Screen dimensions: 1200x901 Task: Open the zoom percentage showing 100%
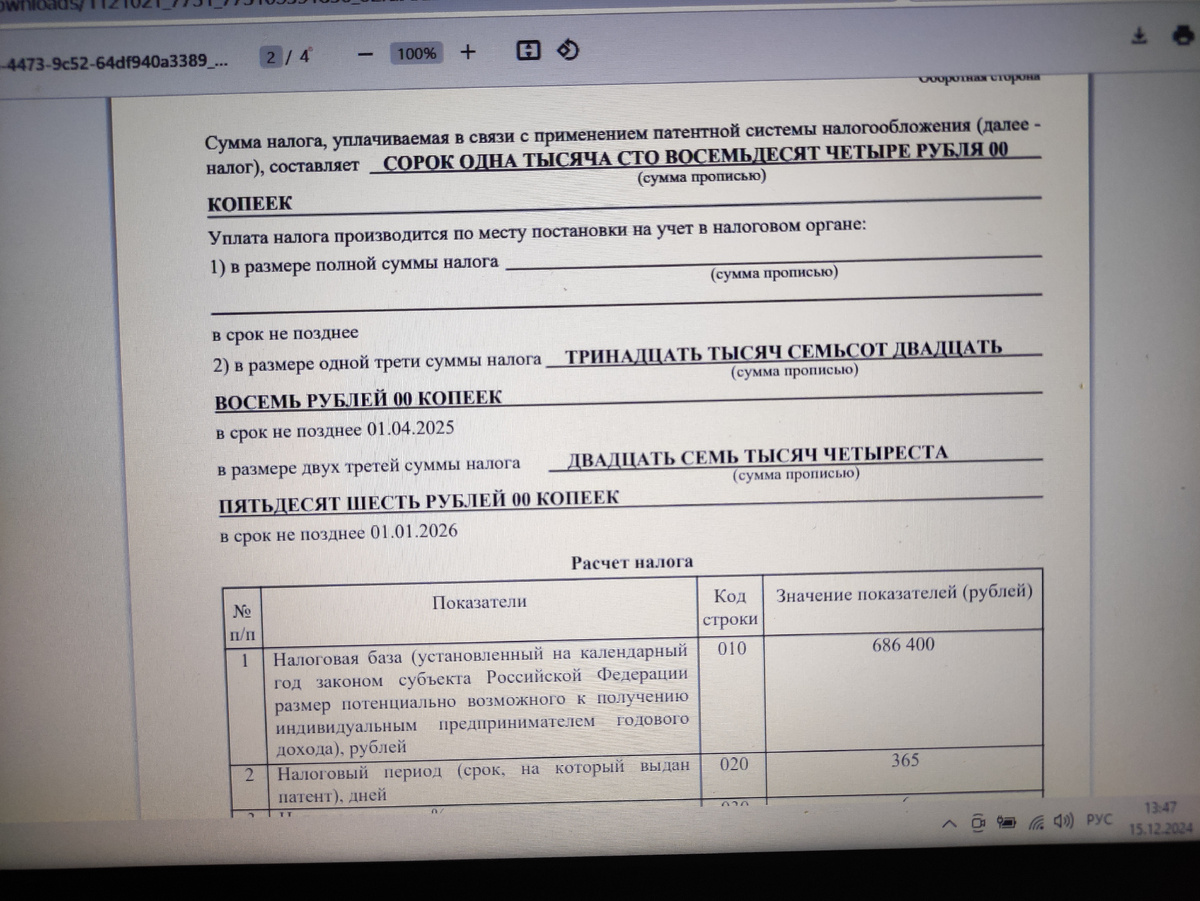coord(416,53)
